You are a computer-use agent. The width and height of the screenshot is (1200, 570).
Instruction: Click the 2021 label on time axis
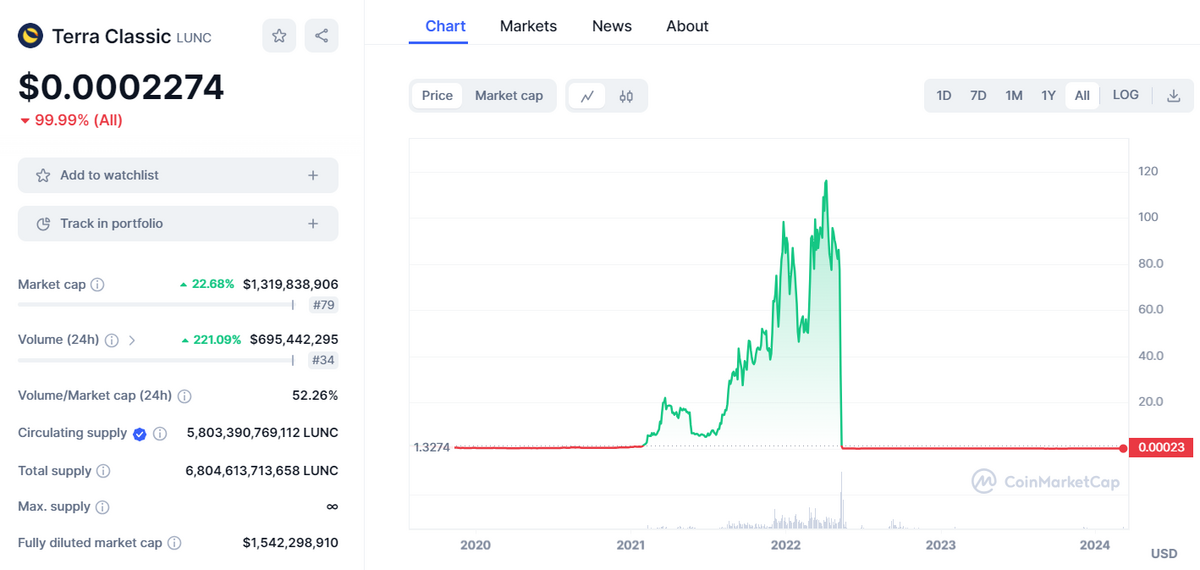click(630, 545)
